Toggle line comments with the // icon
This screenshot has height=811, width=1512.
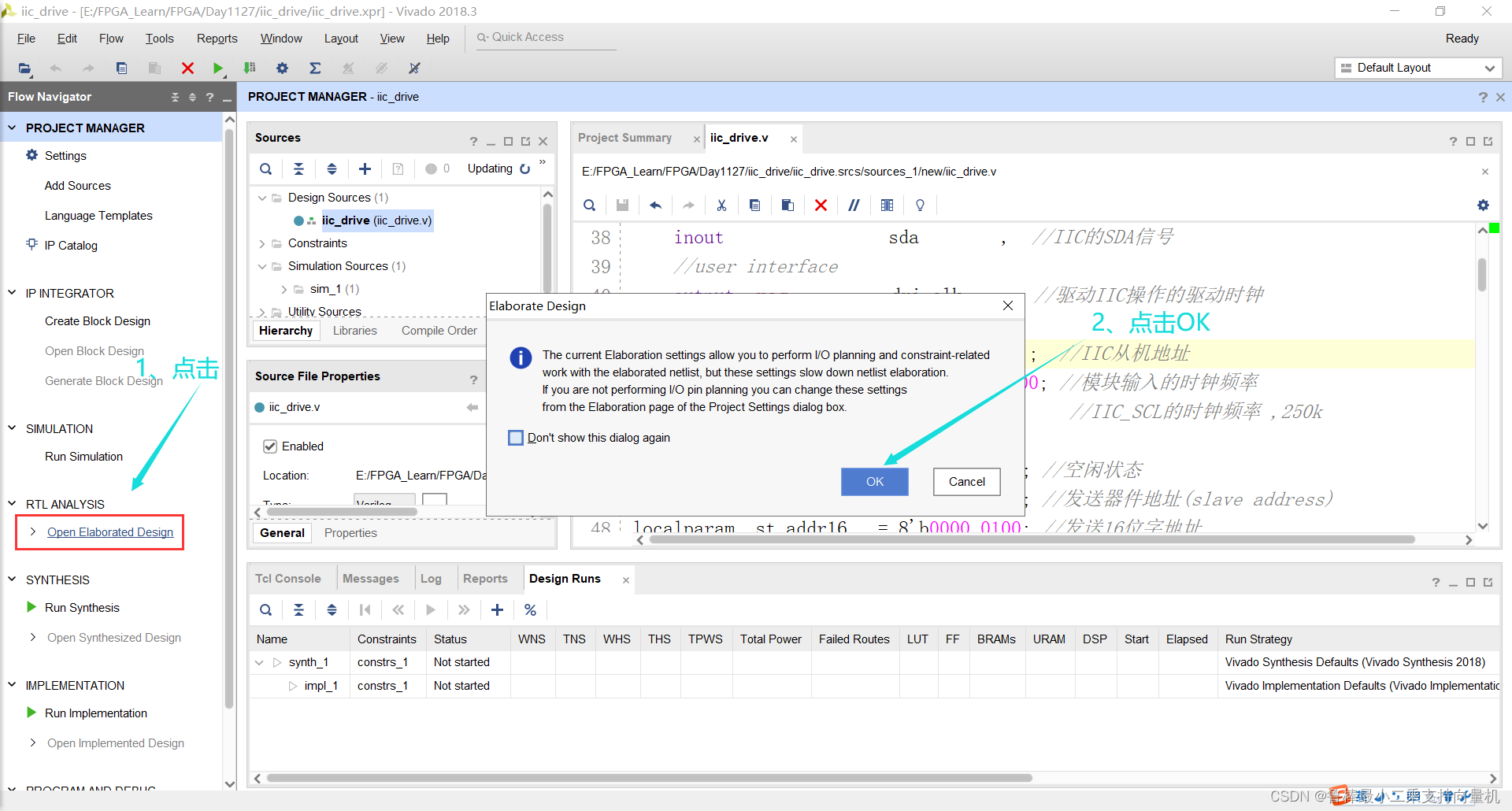854,206
